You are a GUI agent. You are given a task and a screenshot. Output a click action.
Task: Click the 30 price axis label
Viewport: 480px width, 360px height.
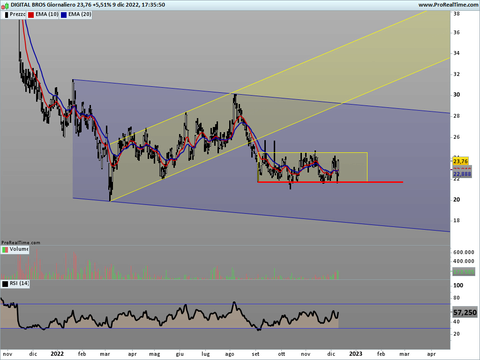tap(456, 95)
